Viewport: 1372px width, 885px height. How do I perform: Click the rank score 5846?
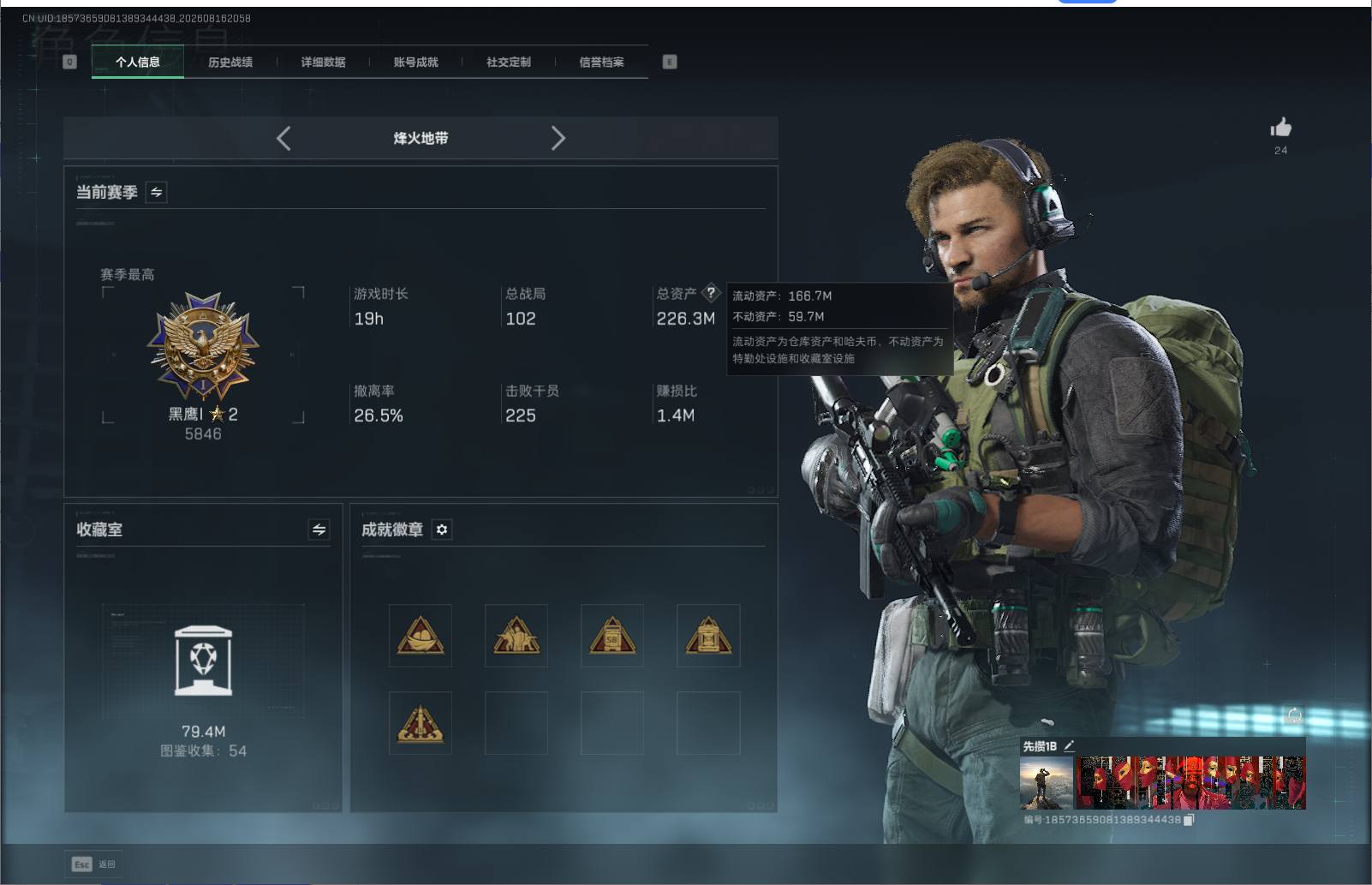(x=203, y=434)
